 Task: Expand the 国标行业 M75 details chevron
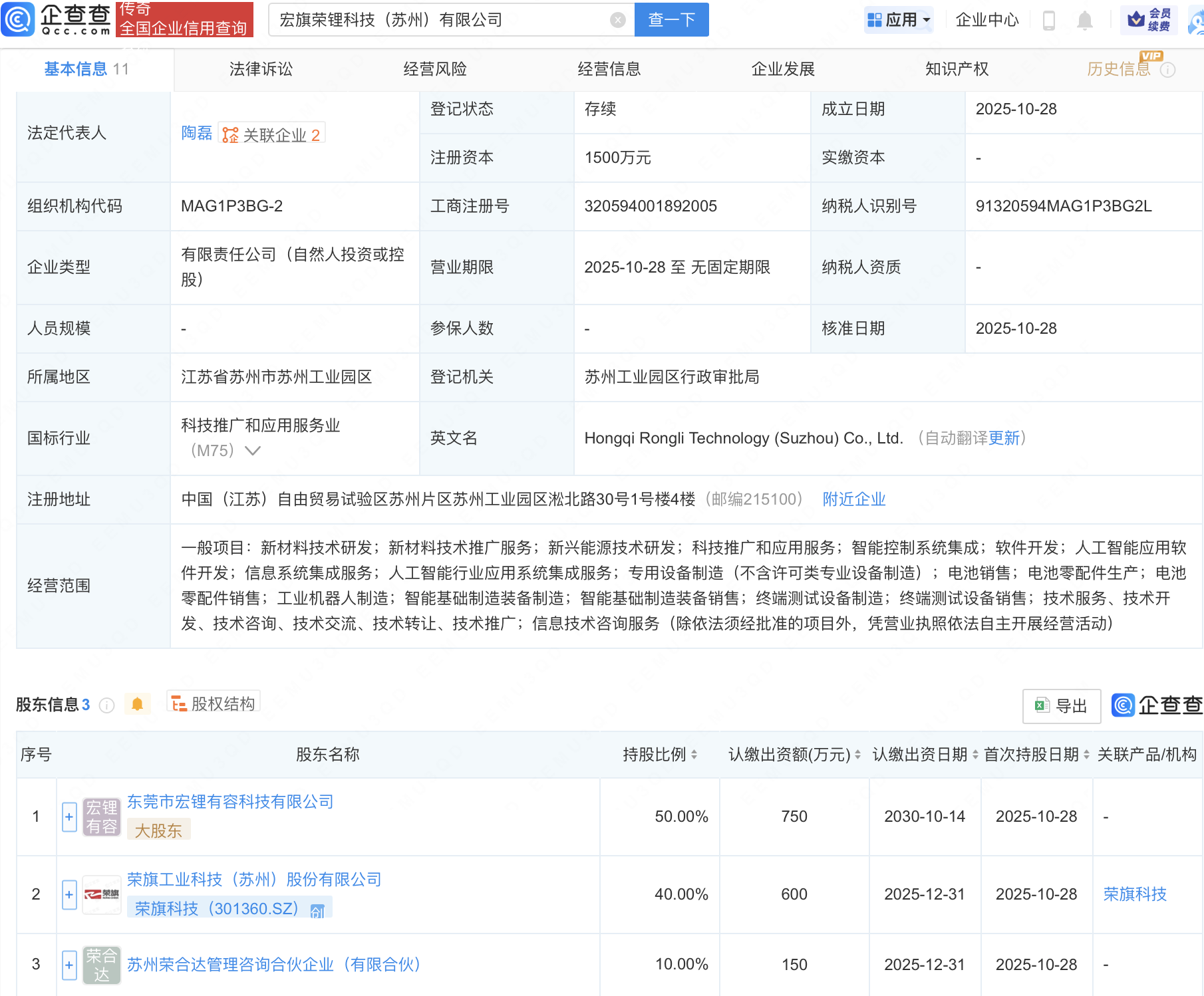coord(252,451)
